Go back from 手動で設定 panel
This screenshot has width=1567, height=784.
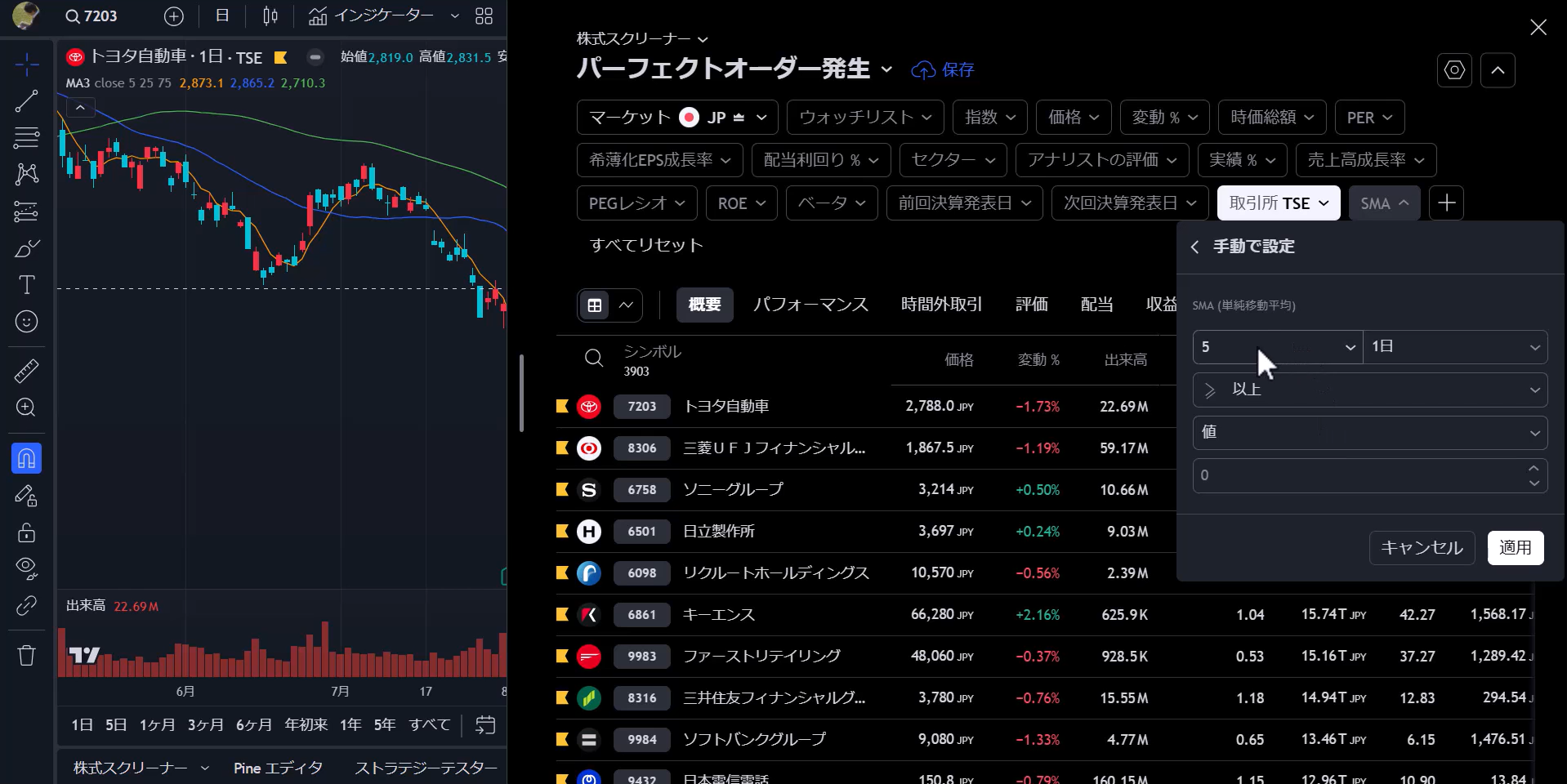[1194, 247]
